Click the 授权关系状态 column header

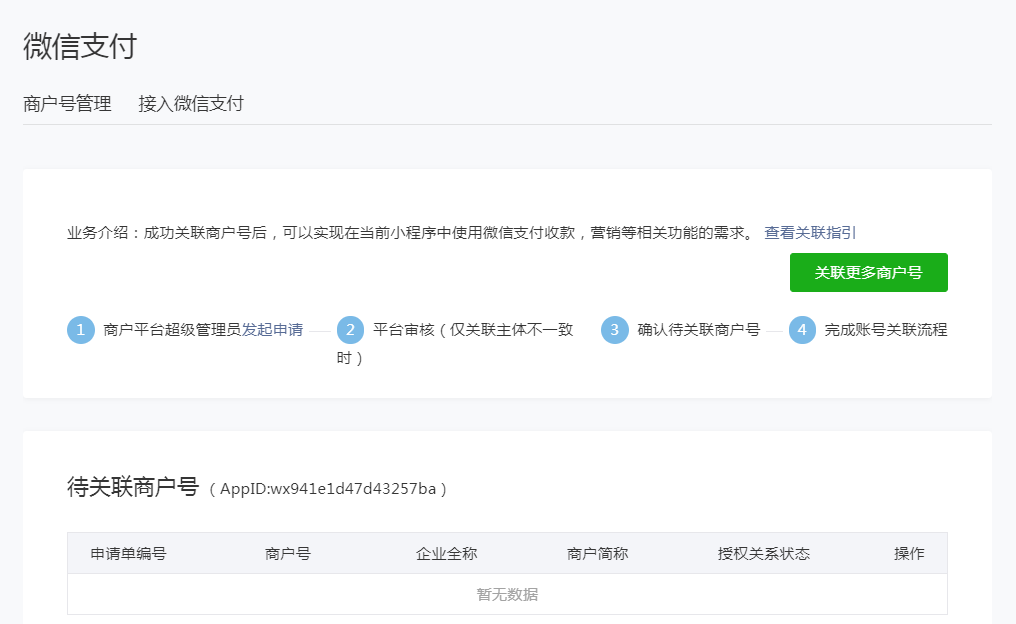(764, 553)
